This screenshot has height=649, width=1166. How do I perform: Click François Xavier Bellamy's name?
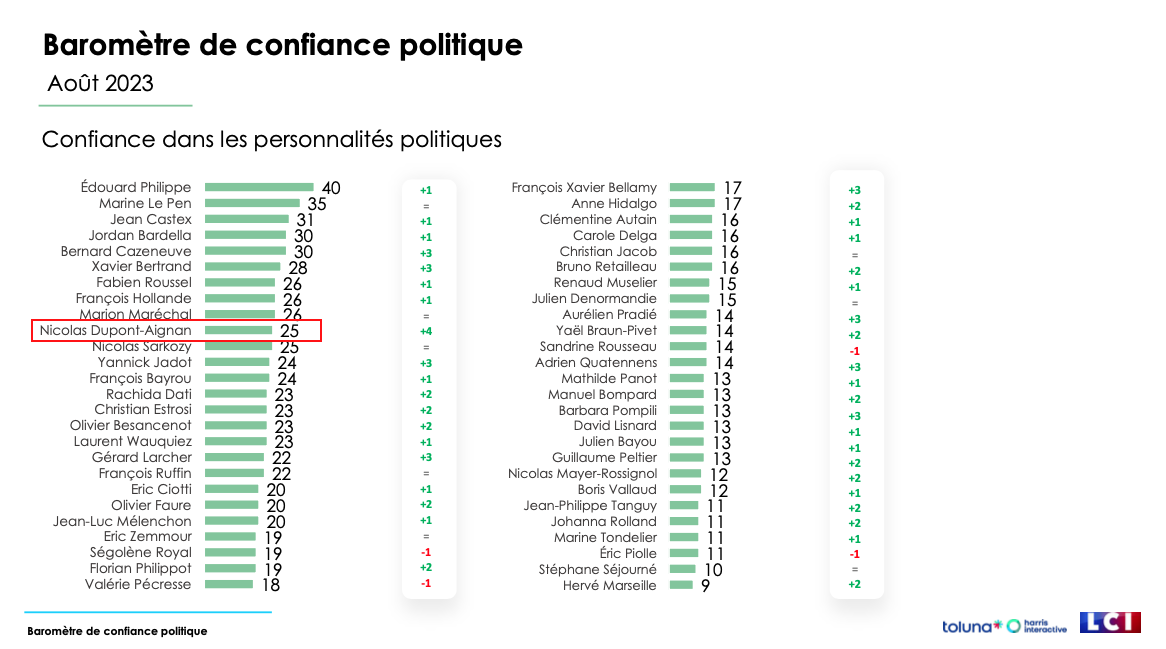coord(584,187)
